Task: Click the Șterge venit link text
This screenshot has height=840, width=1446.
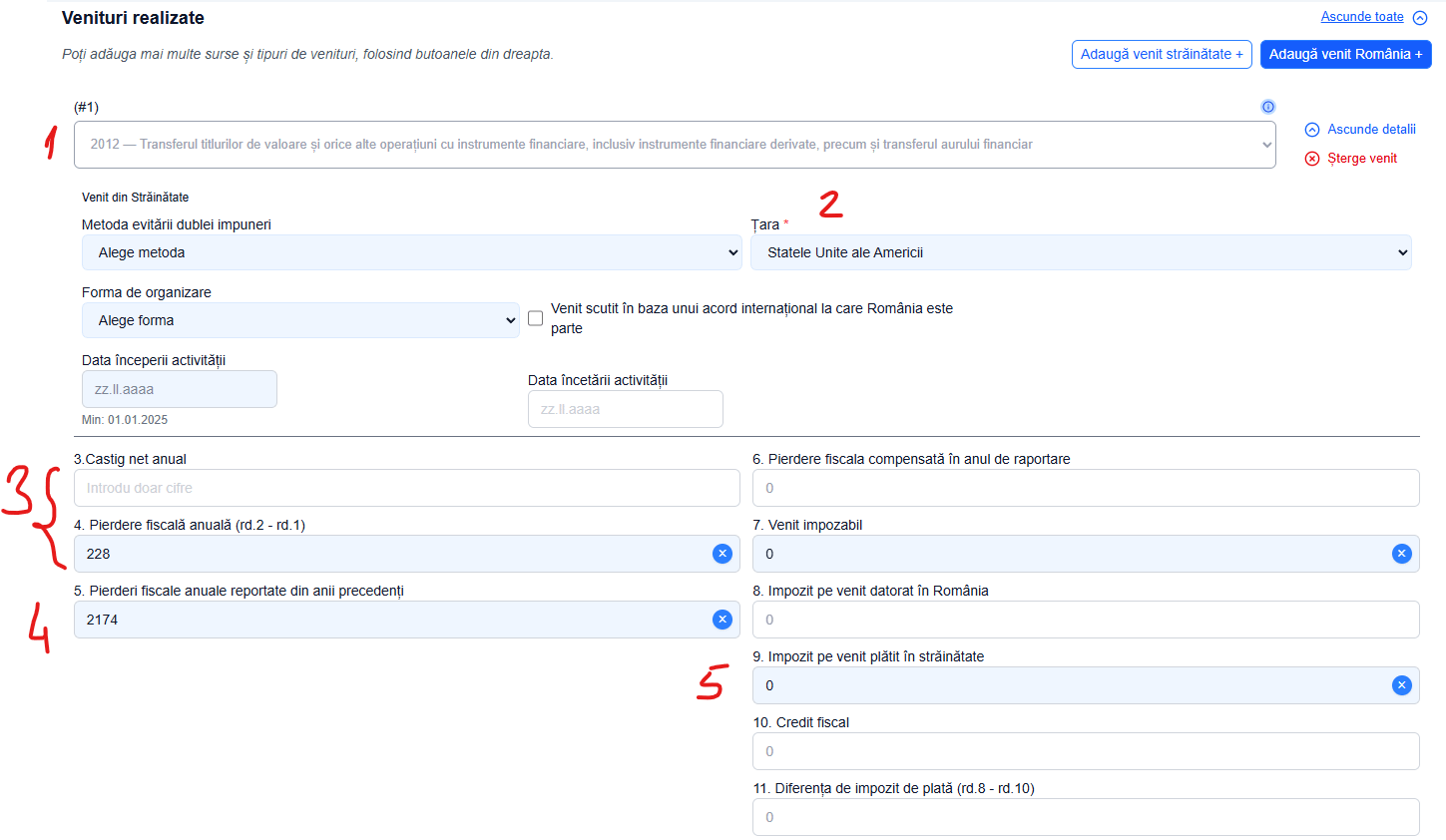Action: click(x=1361, y=159)
